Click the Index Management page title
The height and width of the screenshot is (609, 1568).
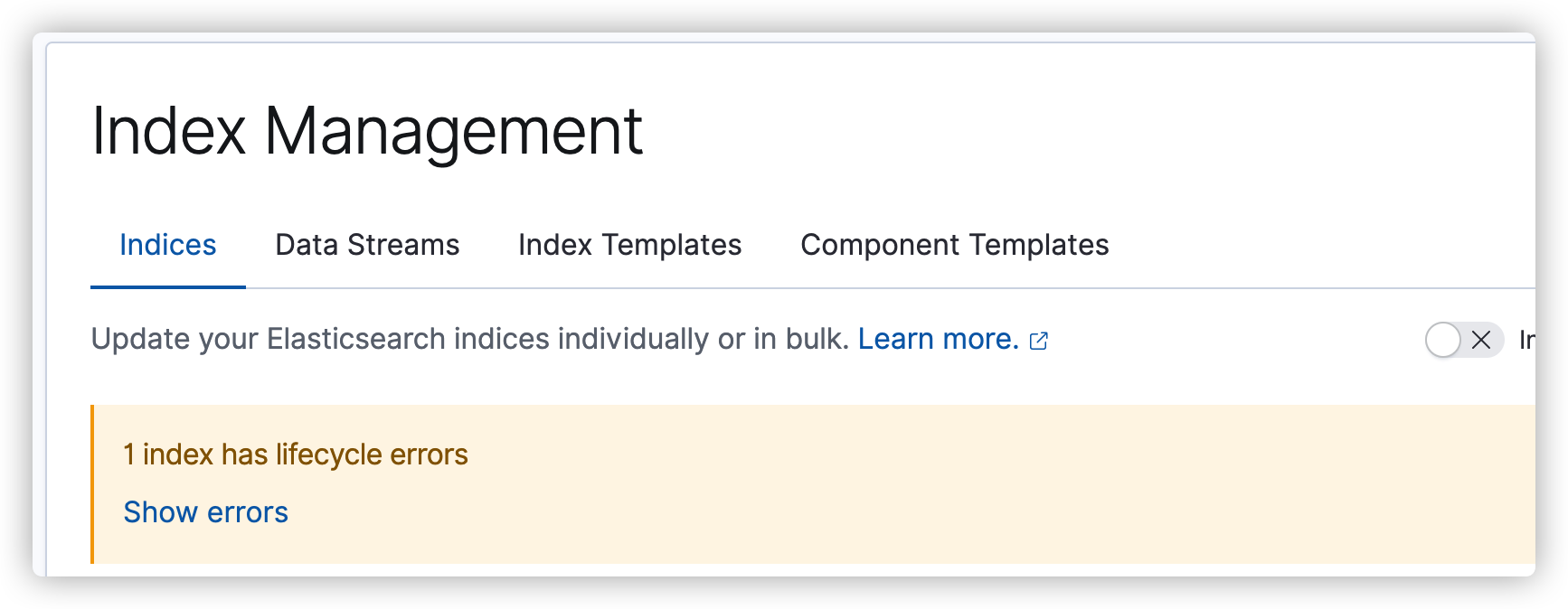pos(369,132)
